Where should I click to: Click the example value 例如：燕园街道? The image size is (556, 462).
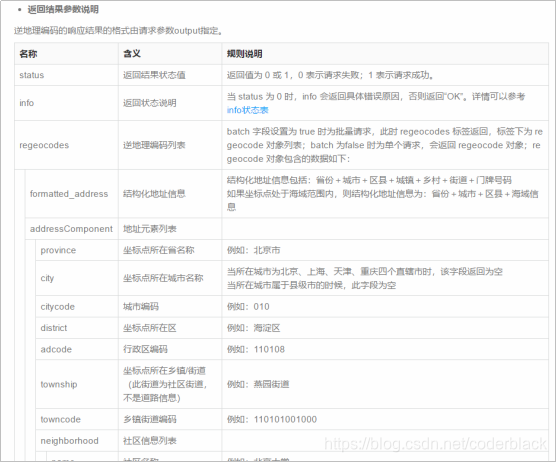coord(258,384)
